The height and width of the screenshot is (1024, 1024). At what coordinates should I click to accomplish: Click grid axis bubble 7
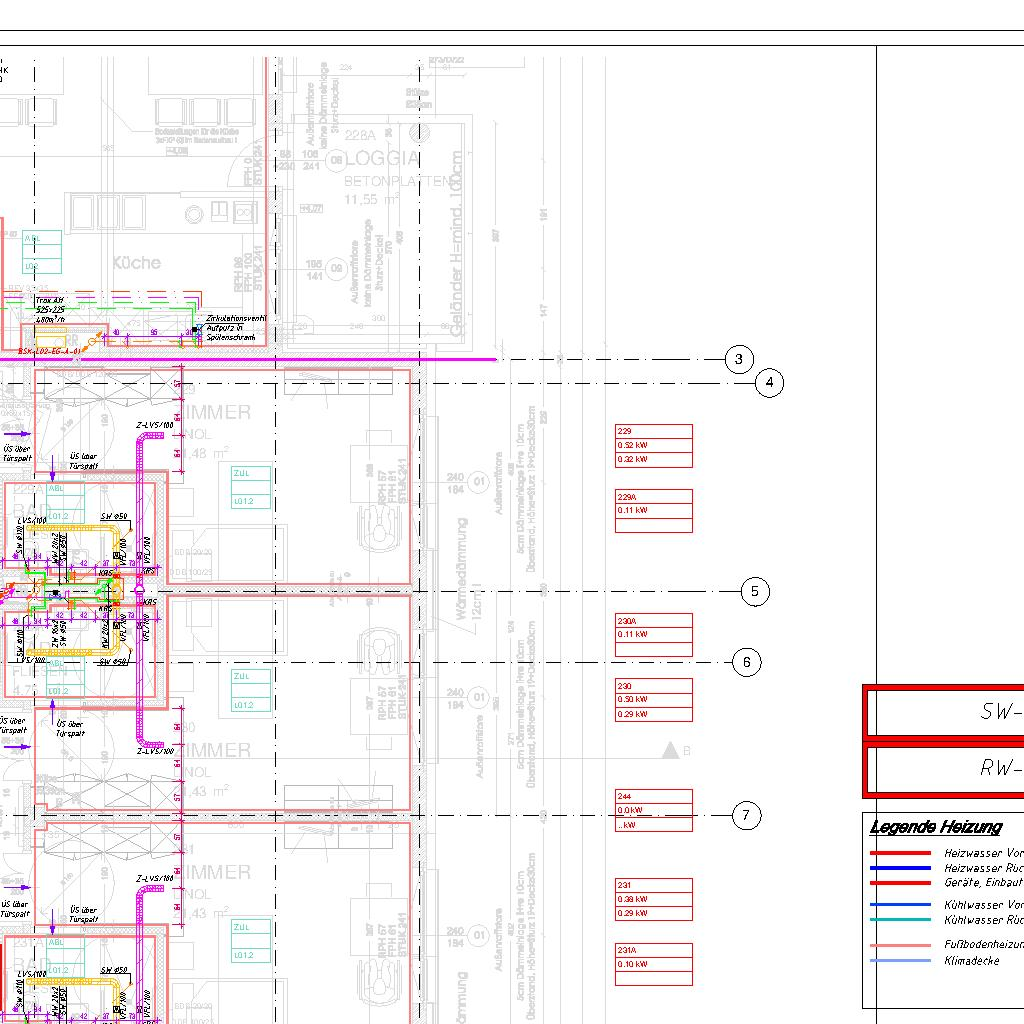pyautogui.click(x=747, y=816)
